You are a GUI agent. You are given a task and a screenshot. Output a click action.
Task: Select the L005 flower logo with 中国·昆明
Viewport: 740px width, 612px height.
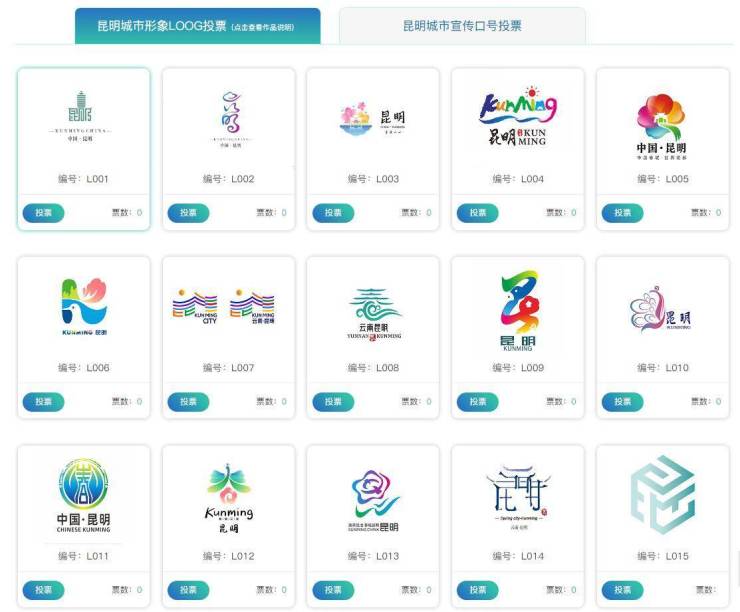[x=662, y=126]
